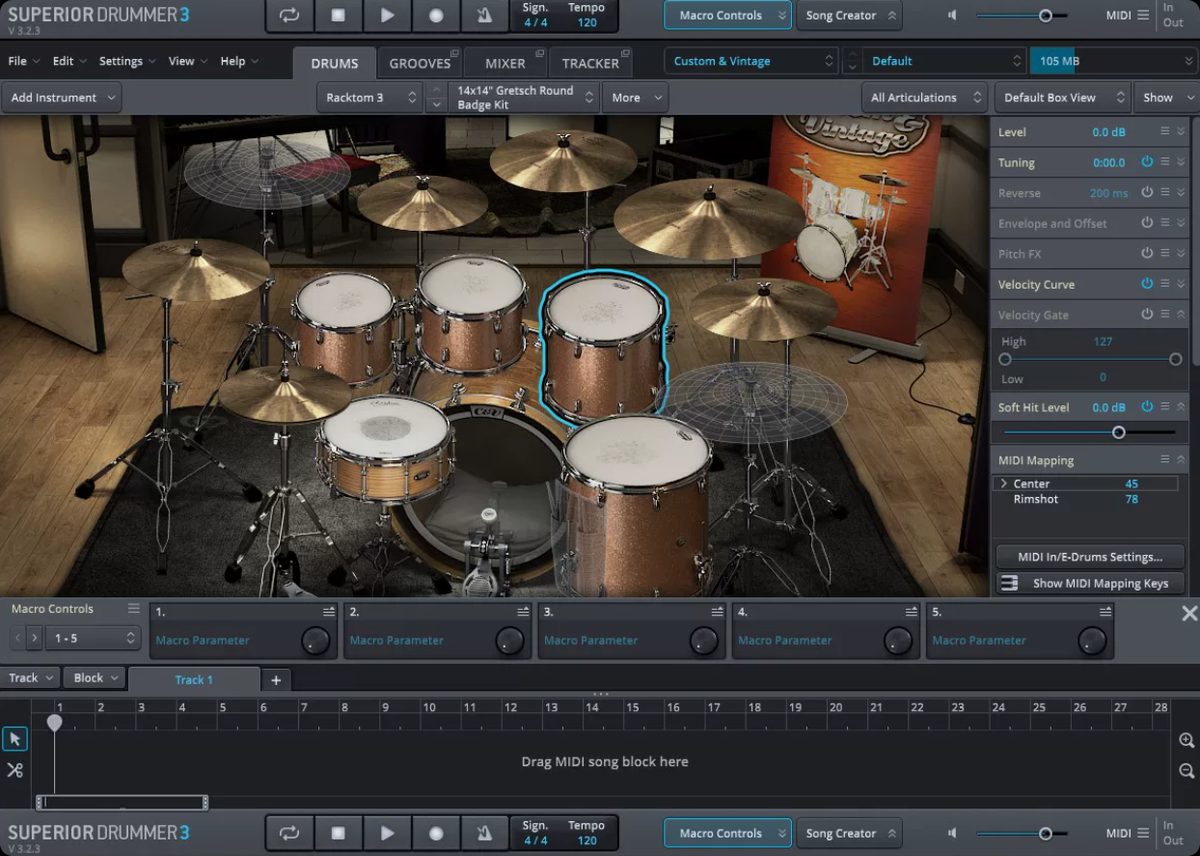Viewport: 1200px width, 856px height.
Task: Click the detach icon on the GROOVES tab
Action: (x=455, y=53)
